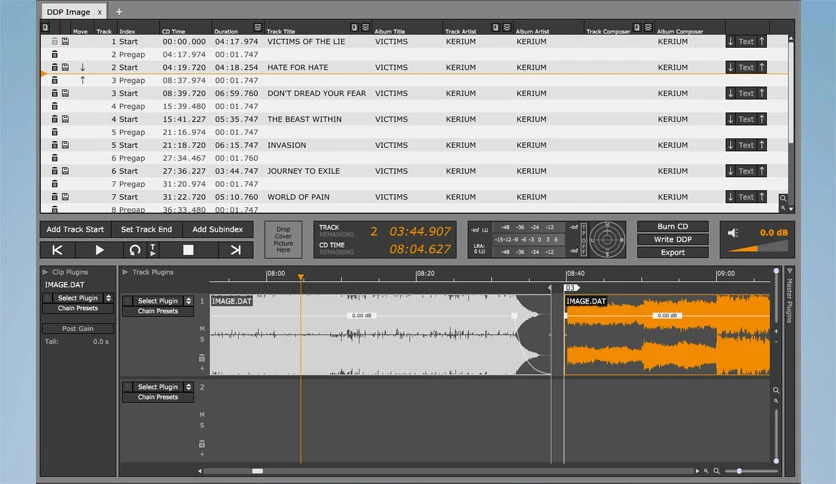This screenshot has width=836, height=484.
Task: Adjust horizontal zoom slider at bottom right
Action: pos(738,471)
